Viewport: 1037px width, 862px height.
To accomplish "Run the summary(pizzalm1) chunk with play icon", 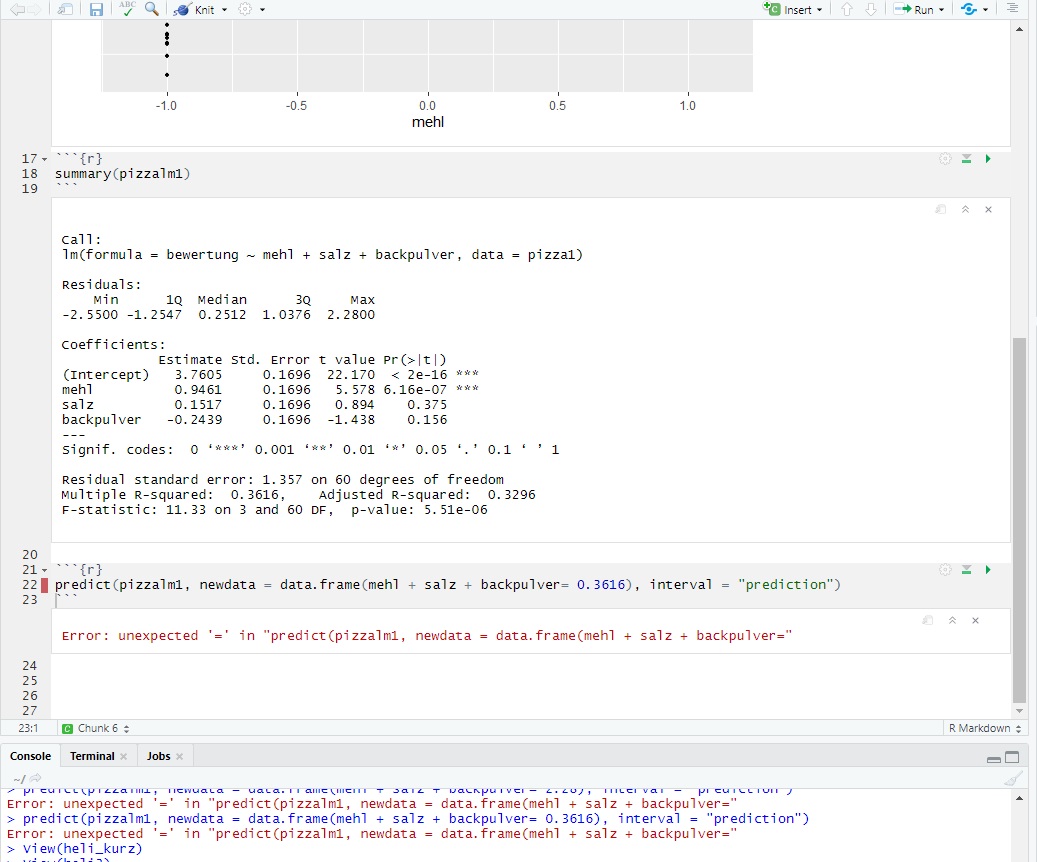I will coord(988,159).
